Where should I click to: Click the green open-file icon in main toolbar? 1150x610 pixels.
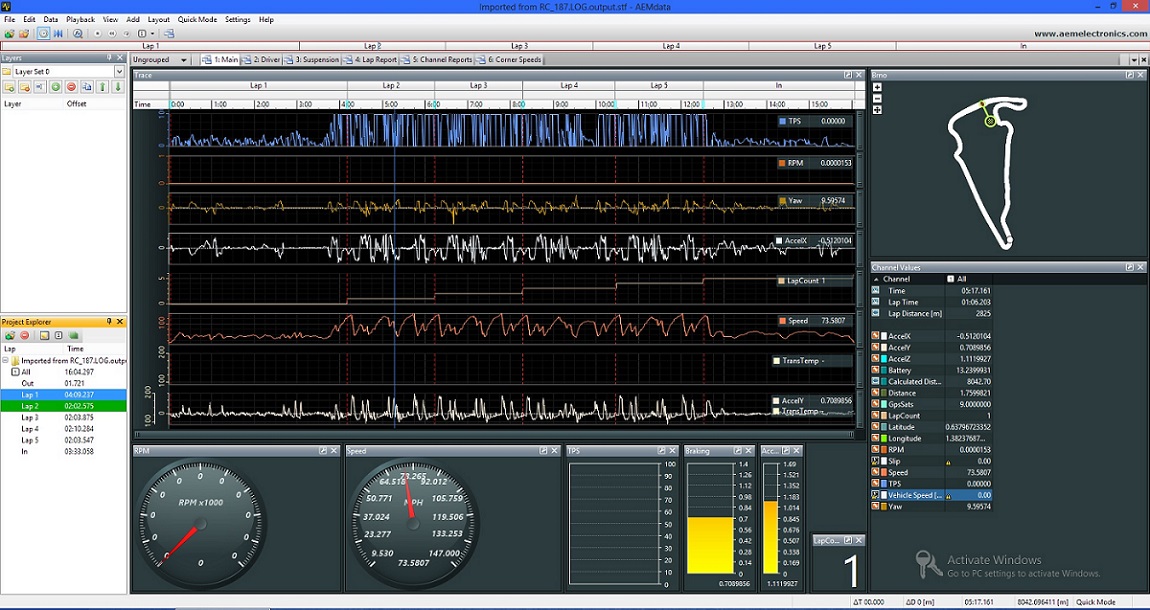pyautogui.click(x=10, y=34)
